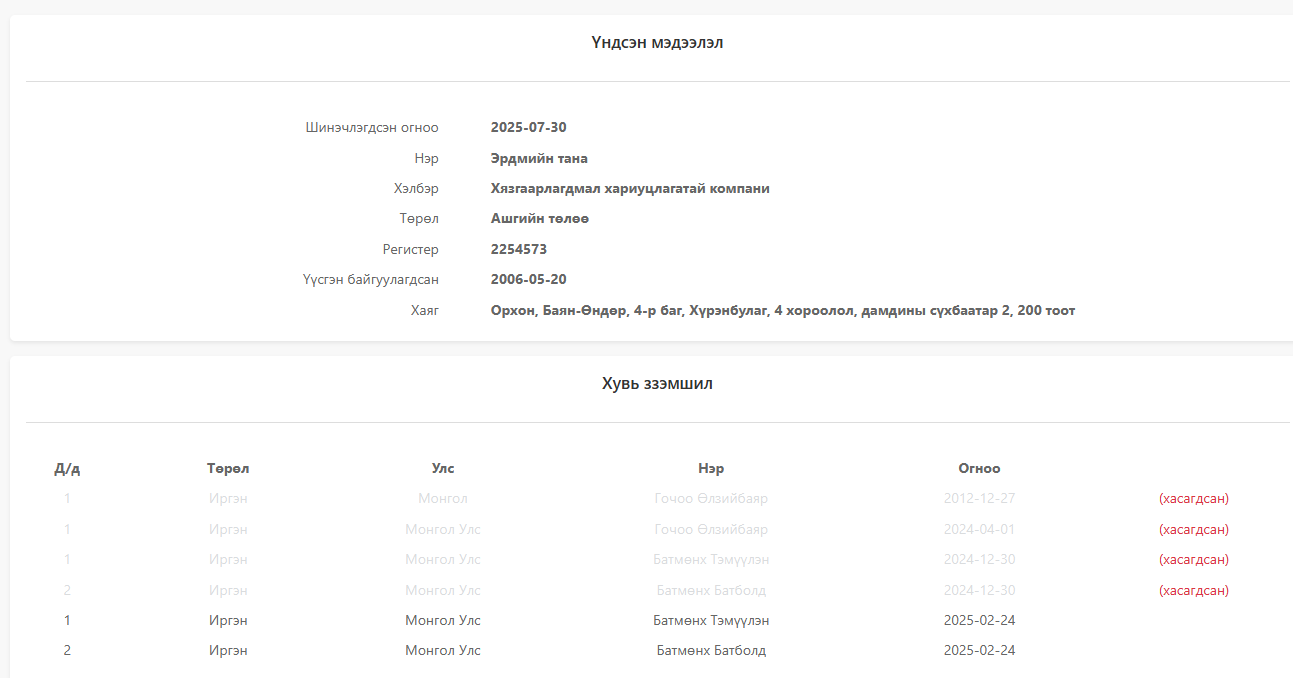Click the established date 2006-05-20
This screenshot has height=678, width=1293.
click(x=528, y=279)
